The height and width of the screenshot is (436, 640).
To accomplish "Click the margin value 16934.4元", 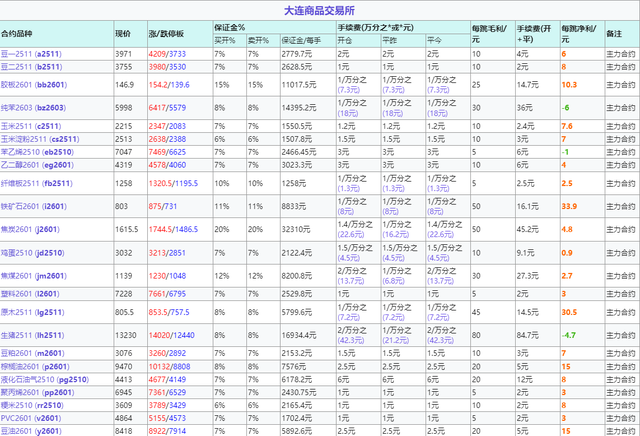I will tap(299, 335).
